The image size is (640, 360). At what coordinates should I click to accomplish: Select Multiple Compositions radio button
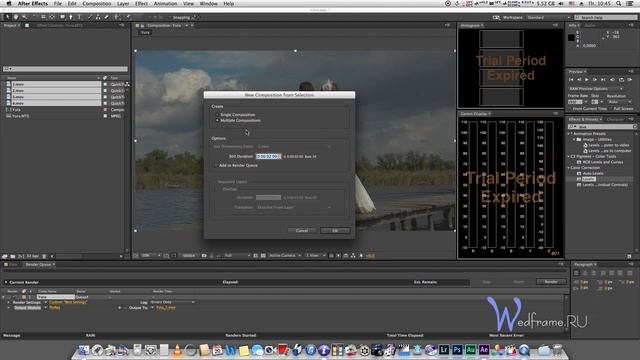click(217, 120)
